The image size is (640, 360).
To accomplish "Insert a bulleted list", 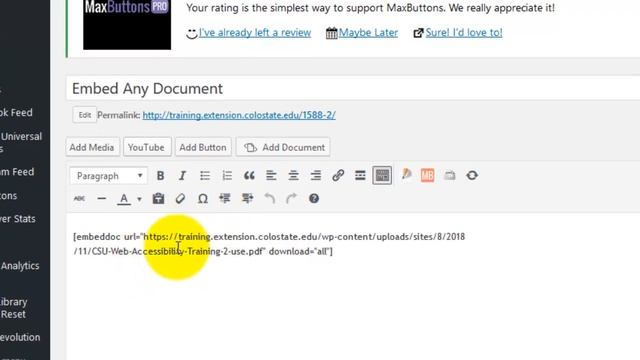I will [x=204, y=176].
